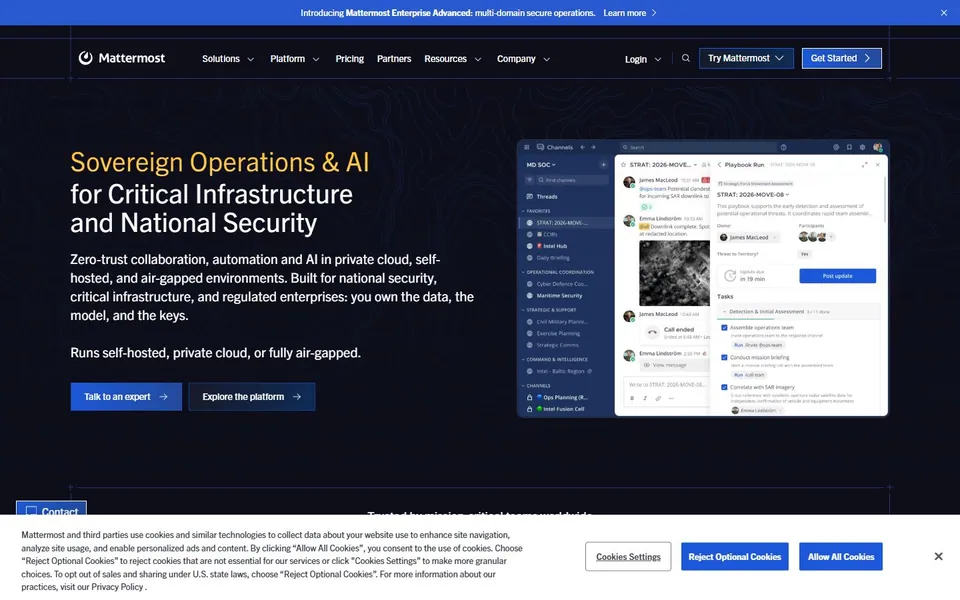Go back using the chevron beside Playbook Run
This screenshot has width=960, height=600.
point(719,165)
